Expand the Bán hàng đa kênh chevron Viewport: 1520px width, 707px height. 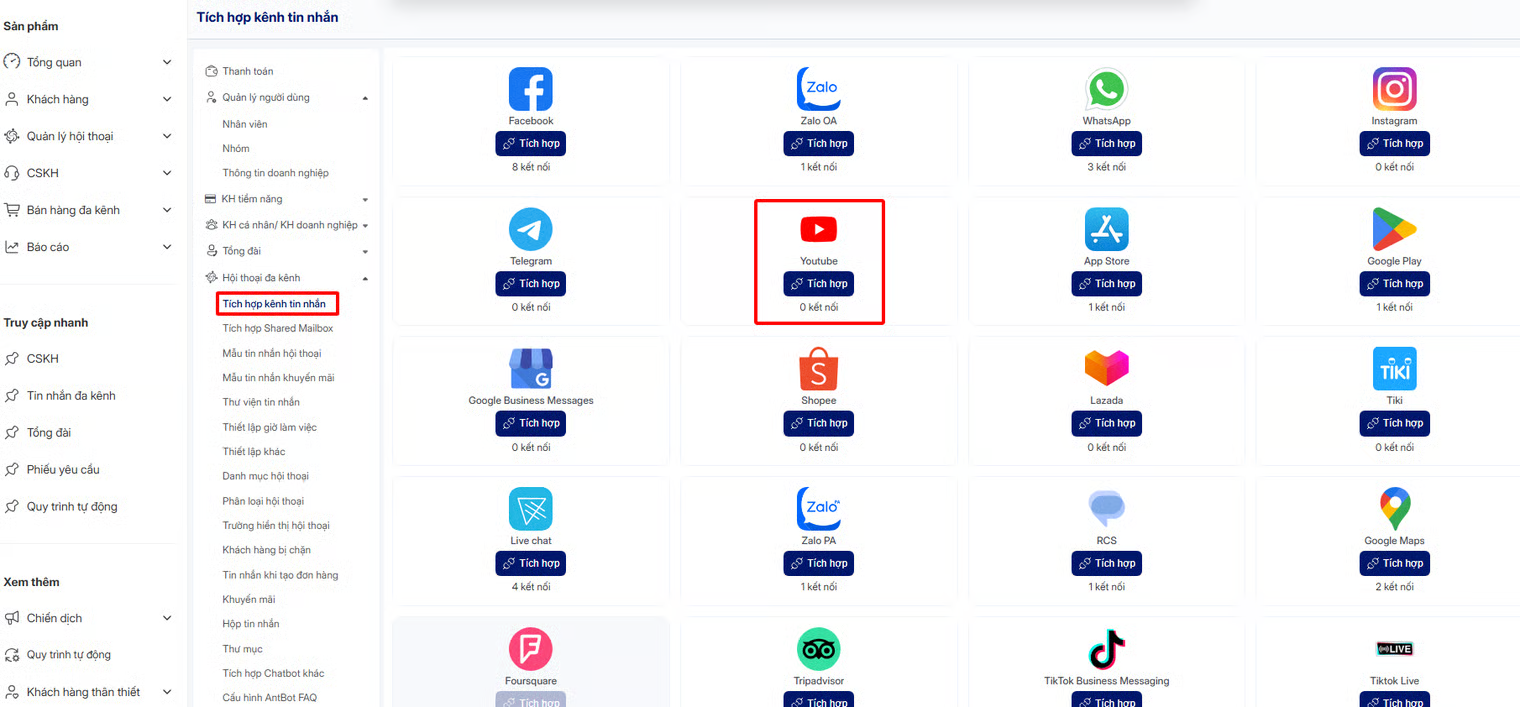(x=167, y=210)
